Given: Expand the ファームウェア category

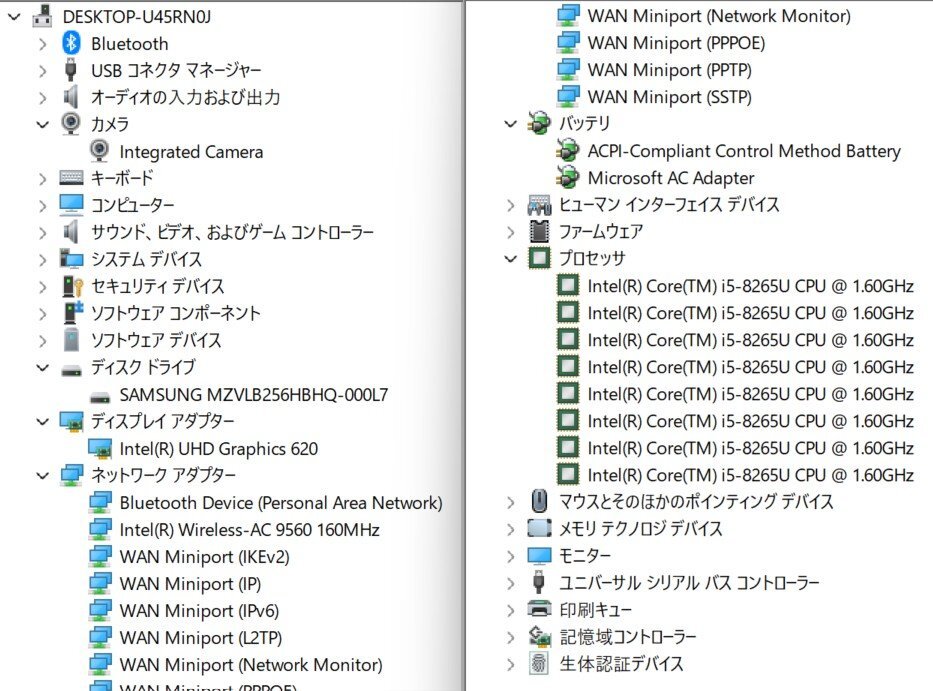Looking at the screenshot, I should click(510, 232).
